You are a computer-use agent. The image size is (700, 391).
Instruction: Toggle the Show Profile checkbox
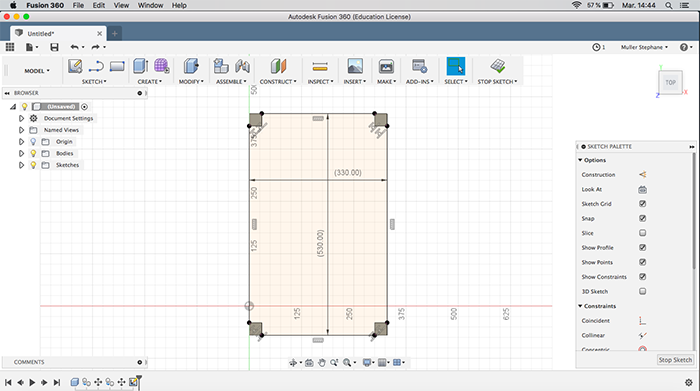click(642, 247)
